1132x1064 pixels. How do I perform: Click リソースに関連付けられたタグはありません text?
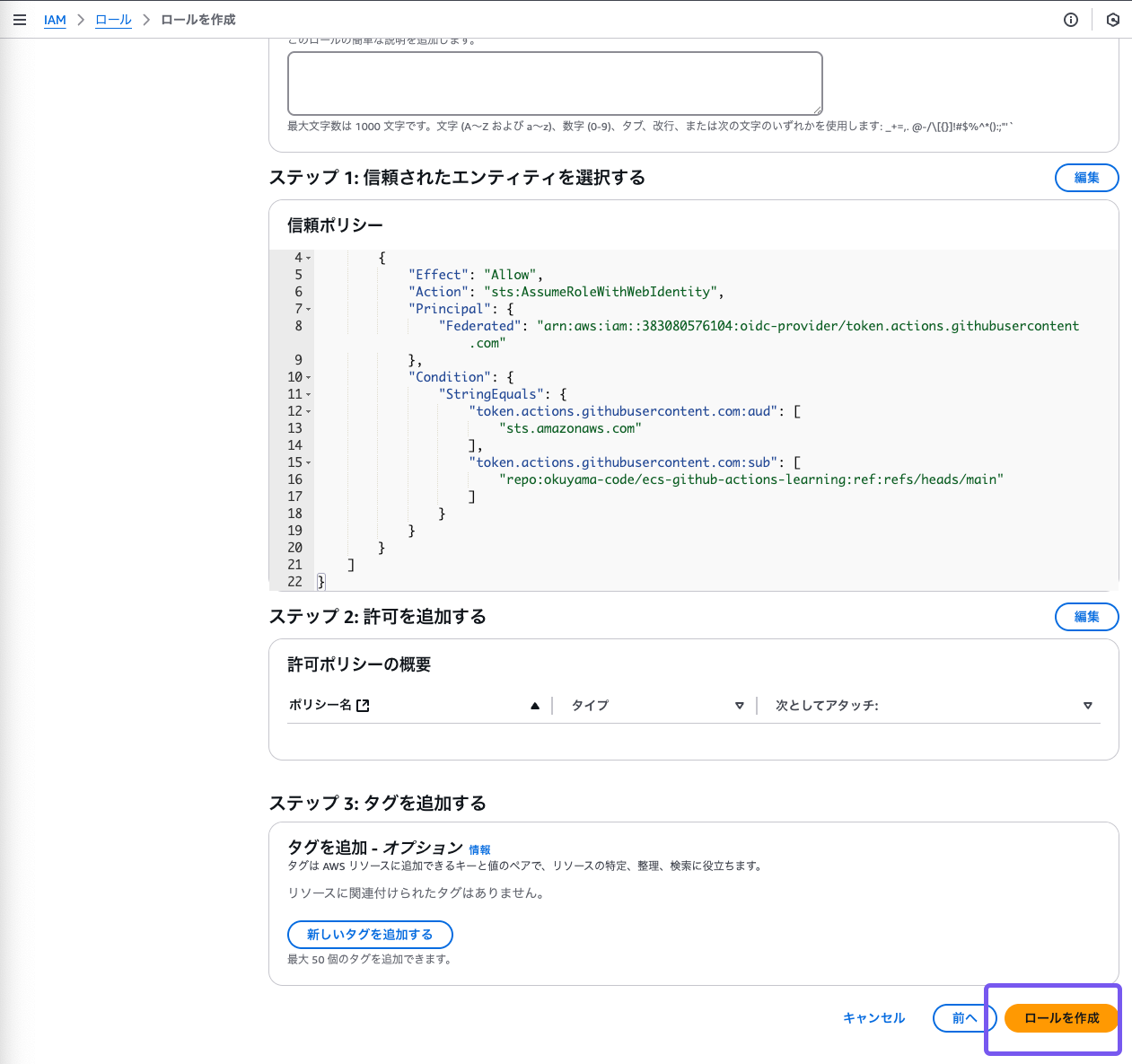[417, 893]
